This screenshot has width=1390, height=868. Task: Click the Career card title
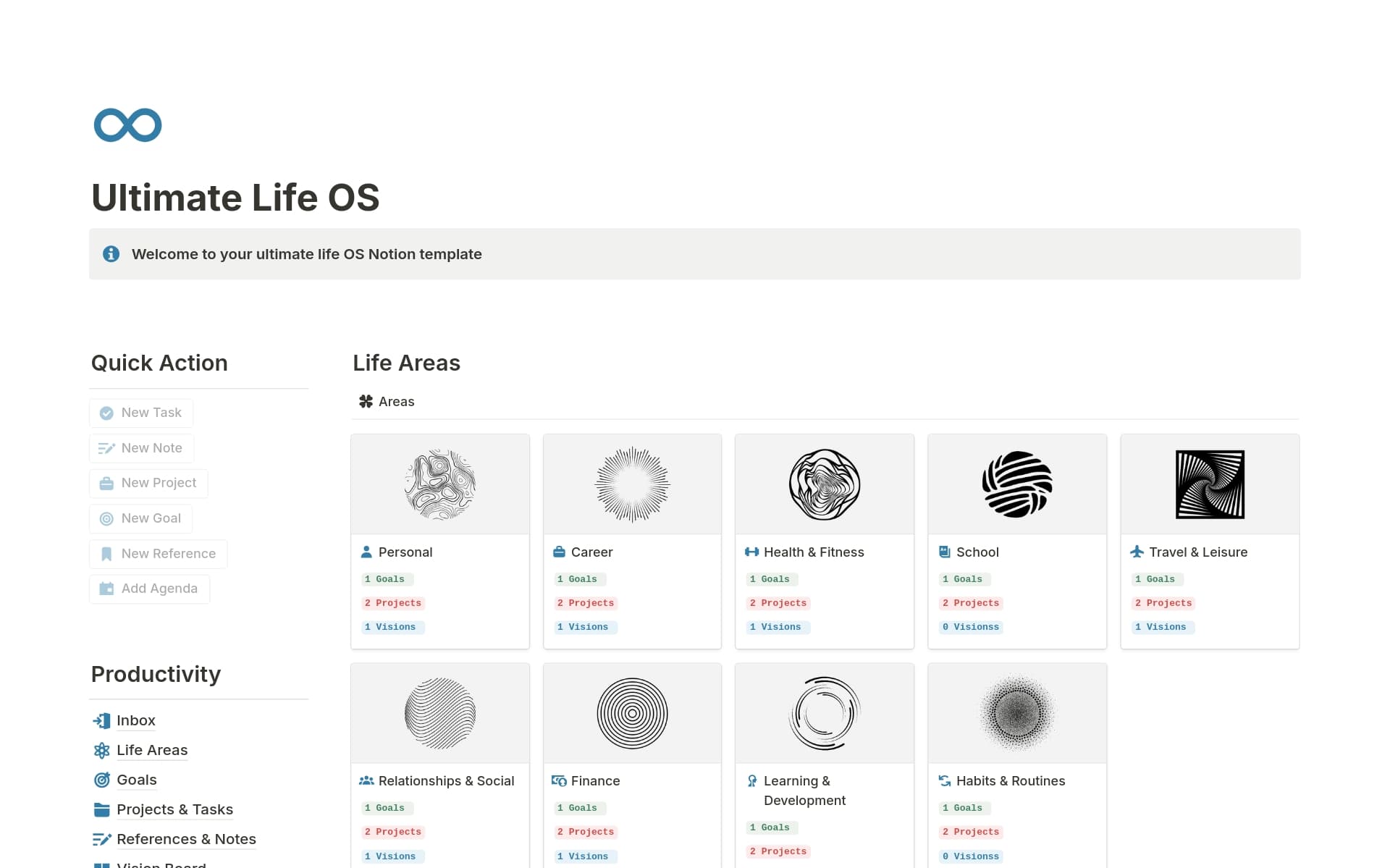pos(591,552)
